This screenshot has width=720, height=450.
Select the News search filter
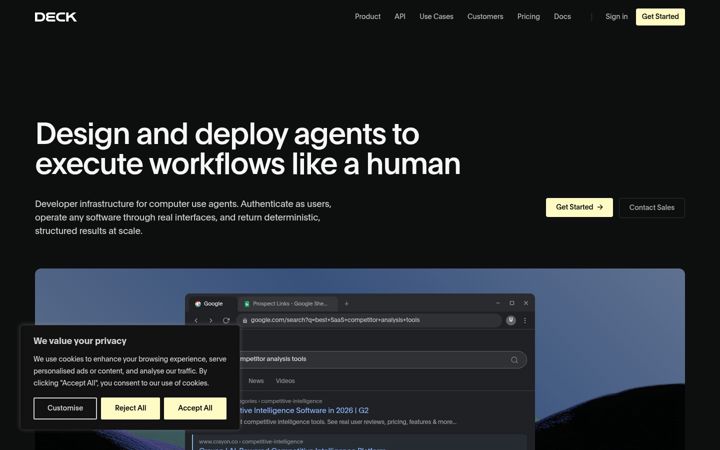pos(256,381)
